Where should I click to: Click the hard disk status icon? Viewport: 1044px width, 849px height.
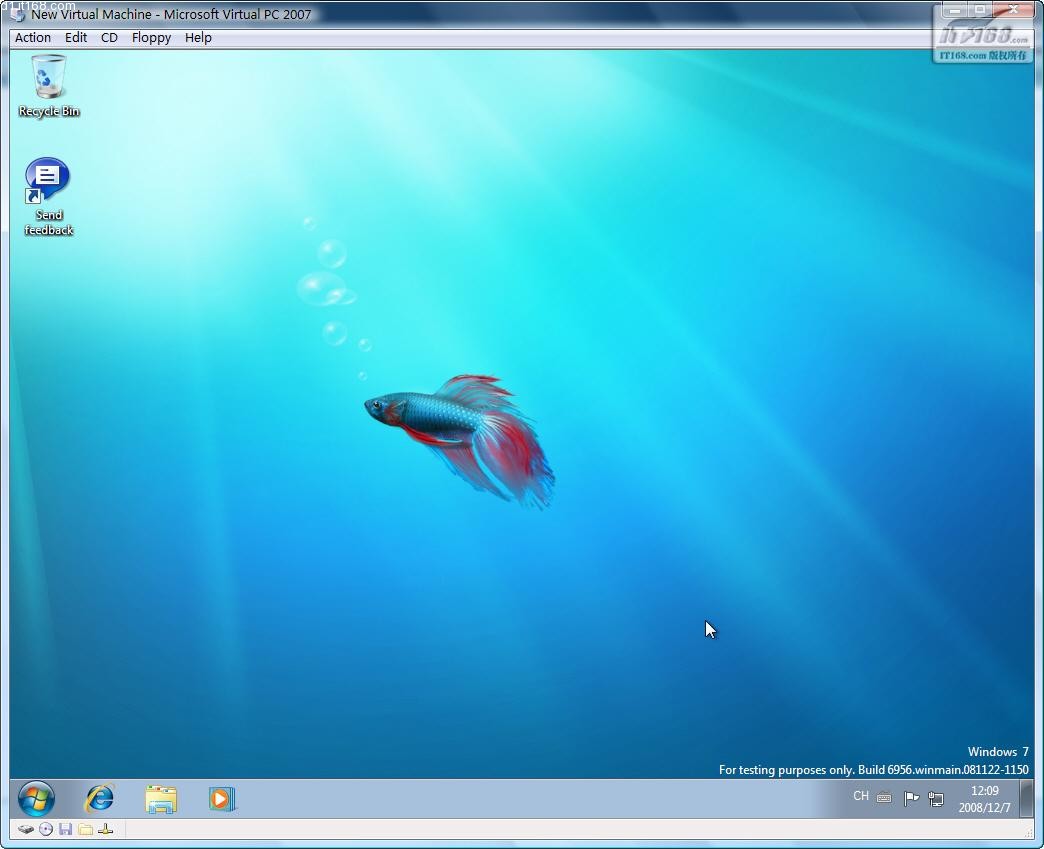[25, 830]
